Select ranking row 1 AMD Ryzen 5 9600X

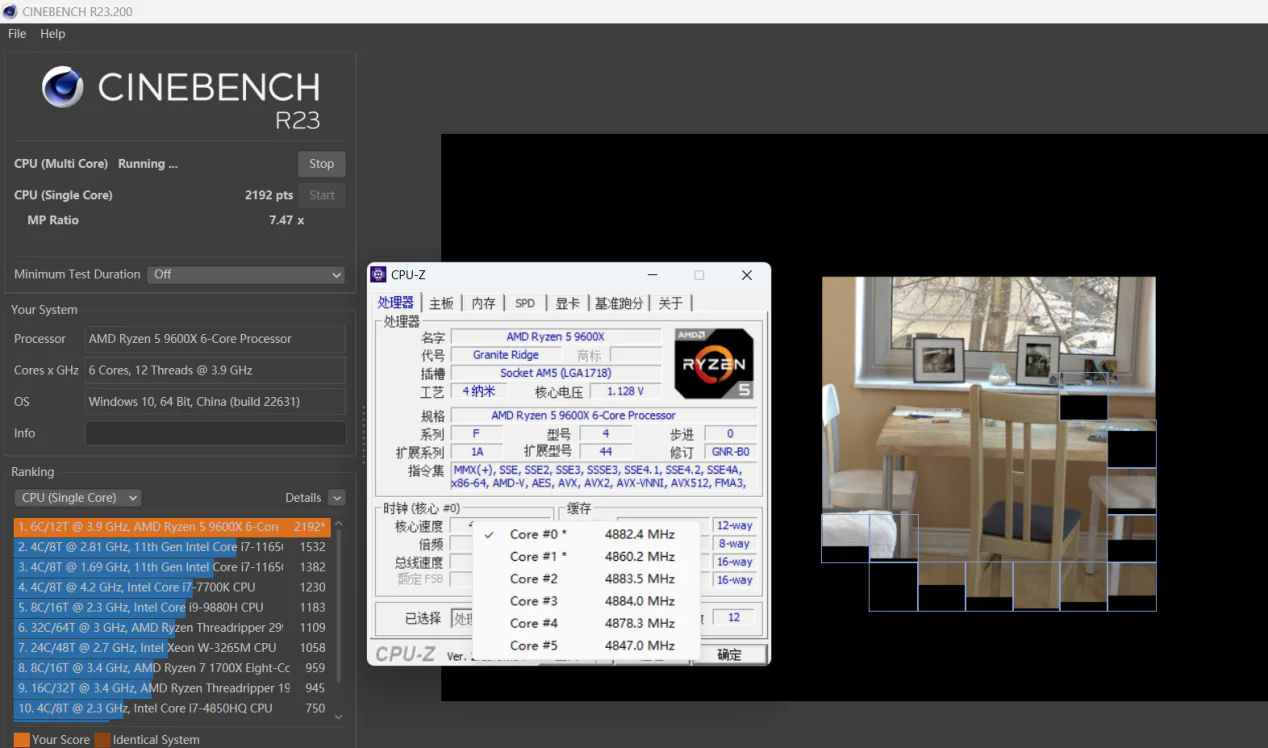click(x=171, y=527)
